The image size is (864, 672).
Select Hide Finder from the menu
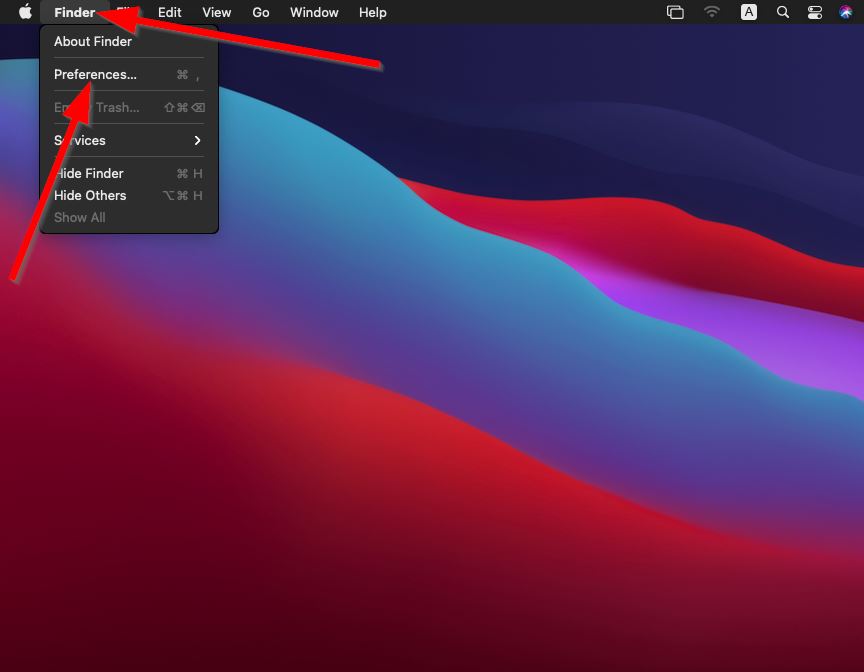(x=89, y=173)
